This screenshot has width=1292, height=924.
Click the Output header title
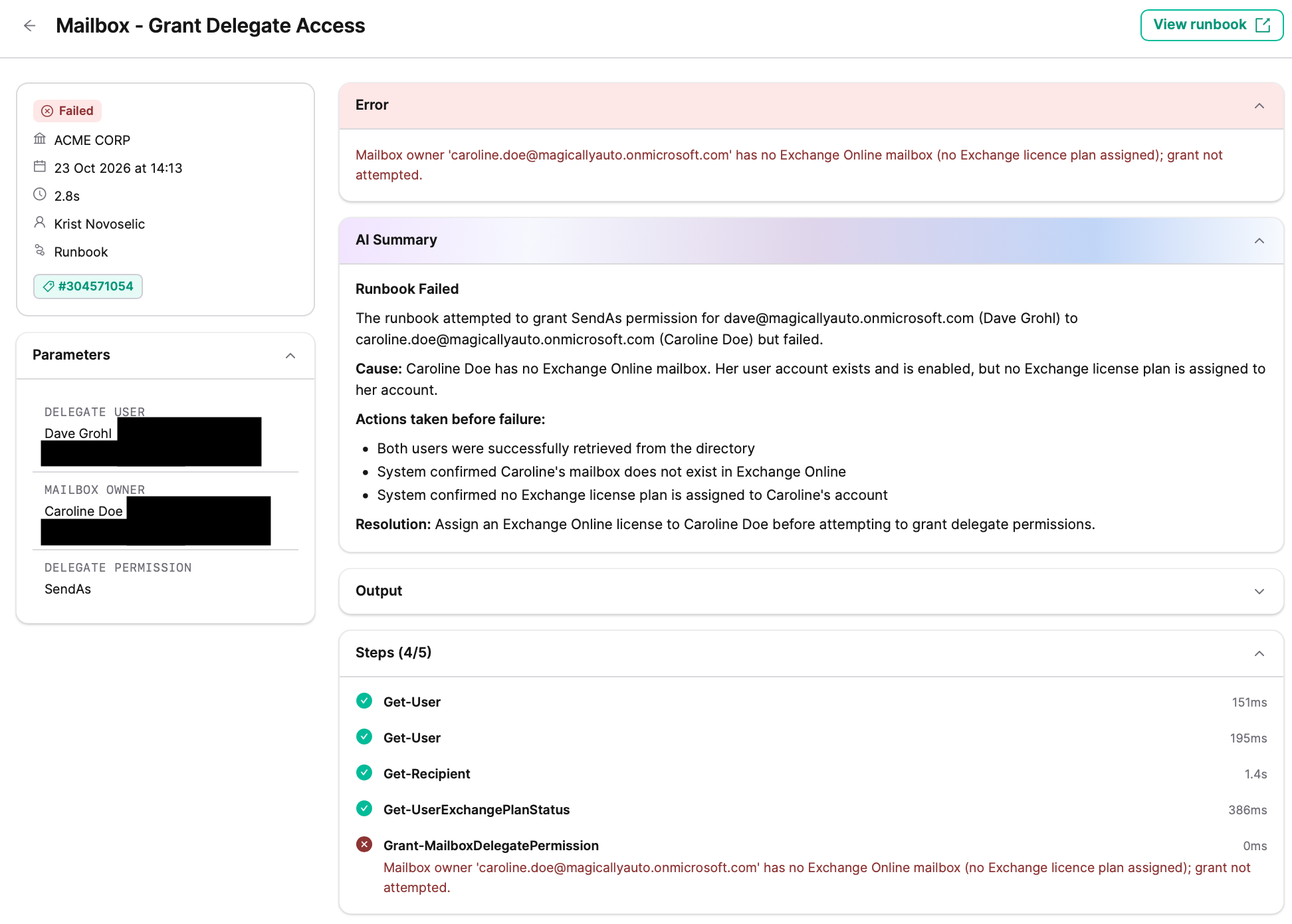379,591
